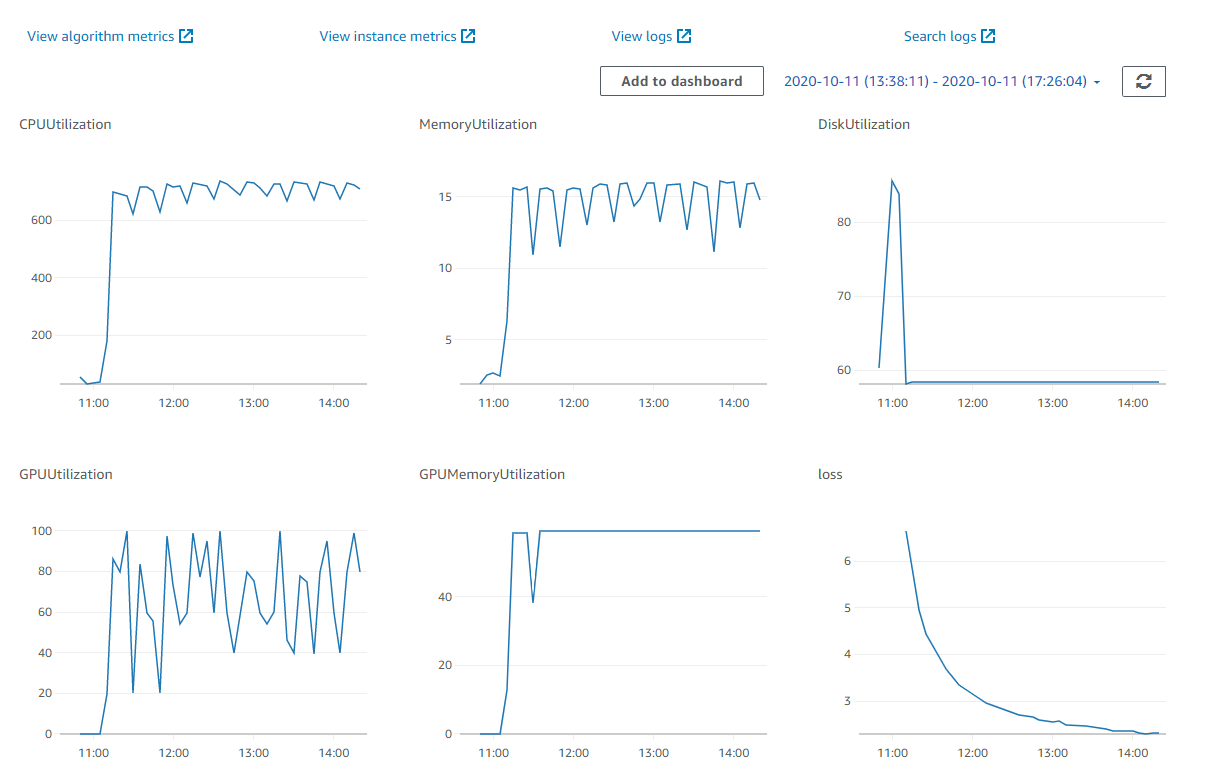The image size is (1211, 777).
Task: Click external-link icon next to View logs
Action: point(684,36)
